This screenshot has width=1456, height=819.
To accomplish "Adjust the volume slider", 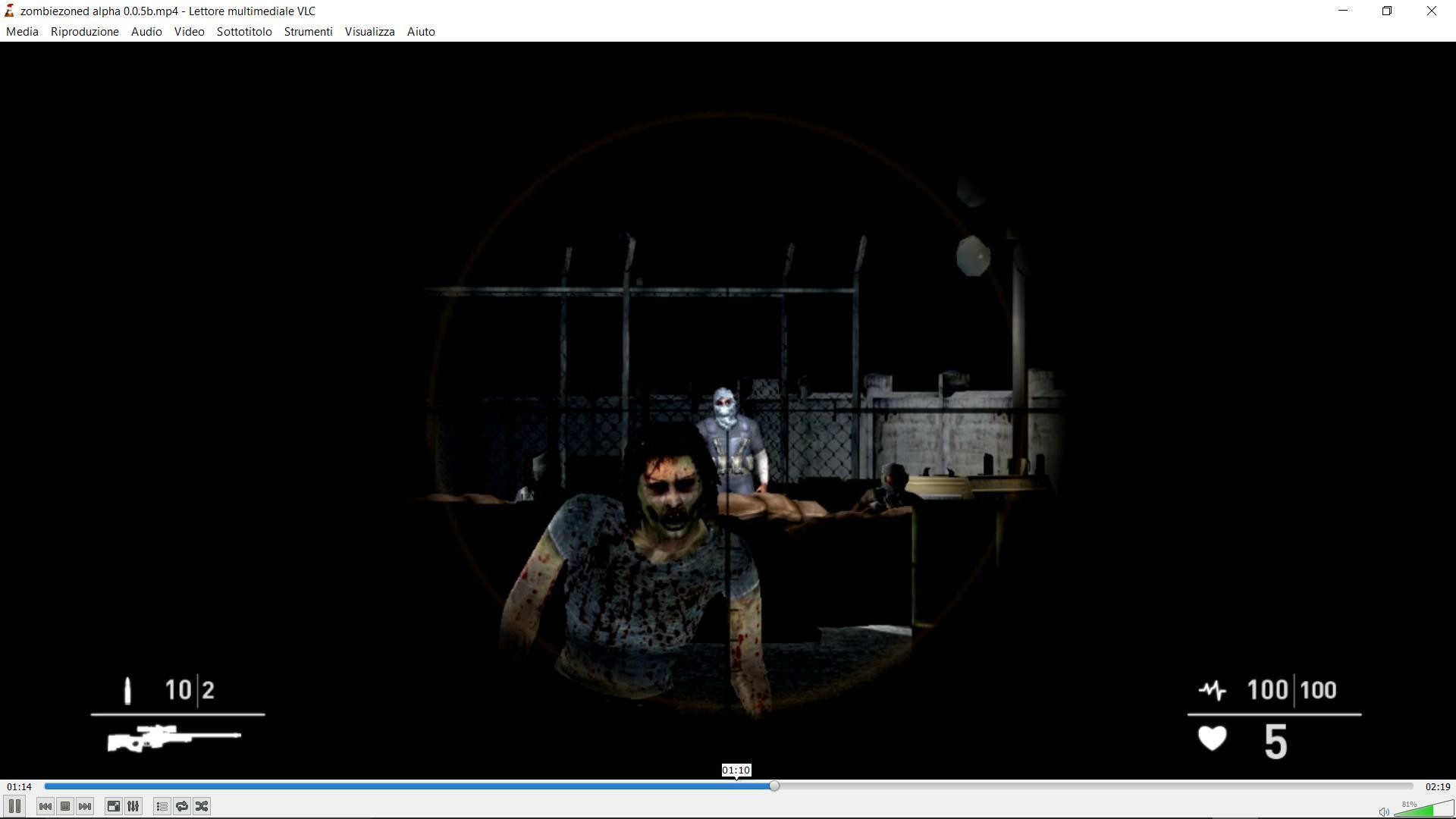I will pos(1423,808).
